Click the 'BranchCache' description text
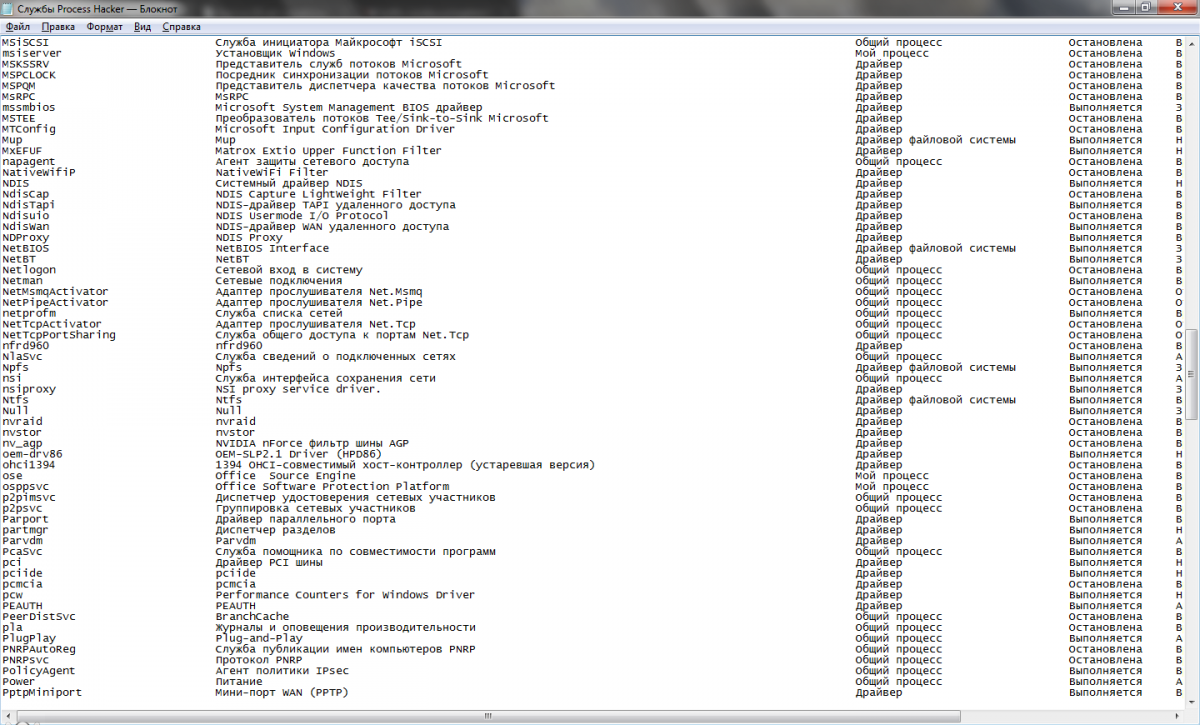 tap(252, 616)
